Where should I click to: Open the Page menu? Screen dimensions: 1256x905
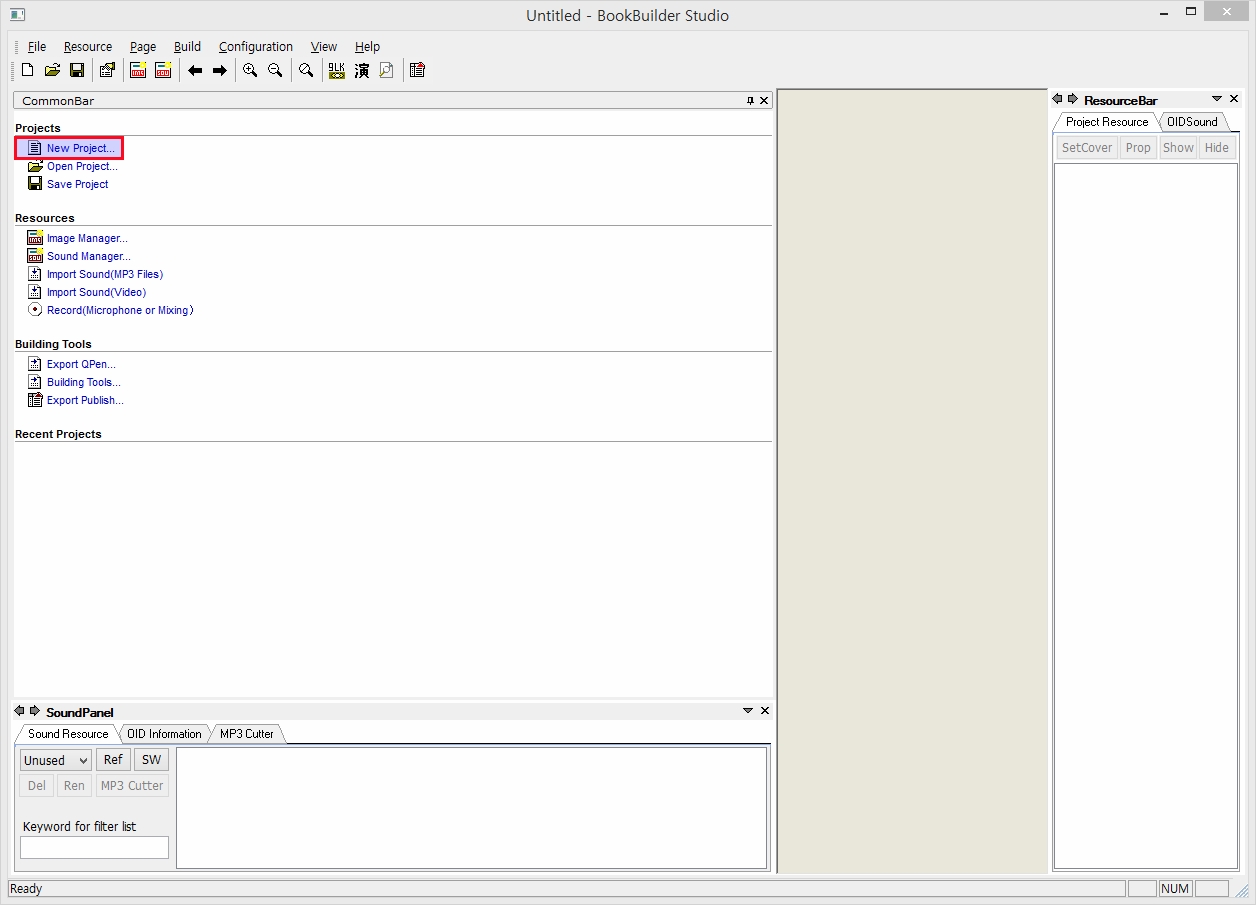(143, 47)
